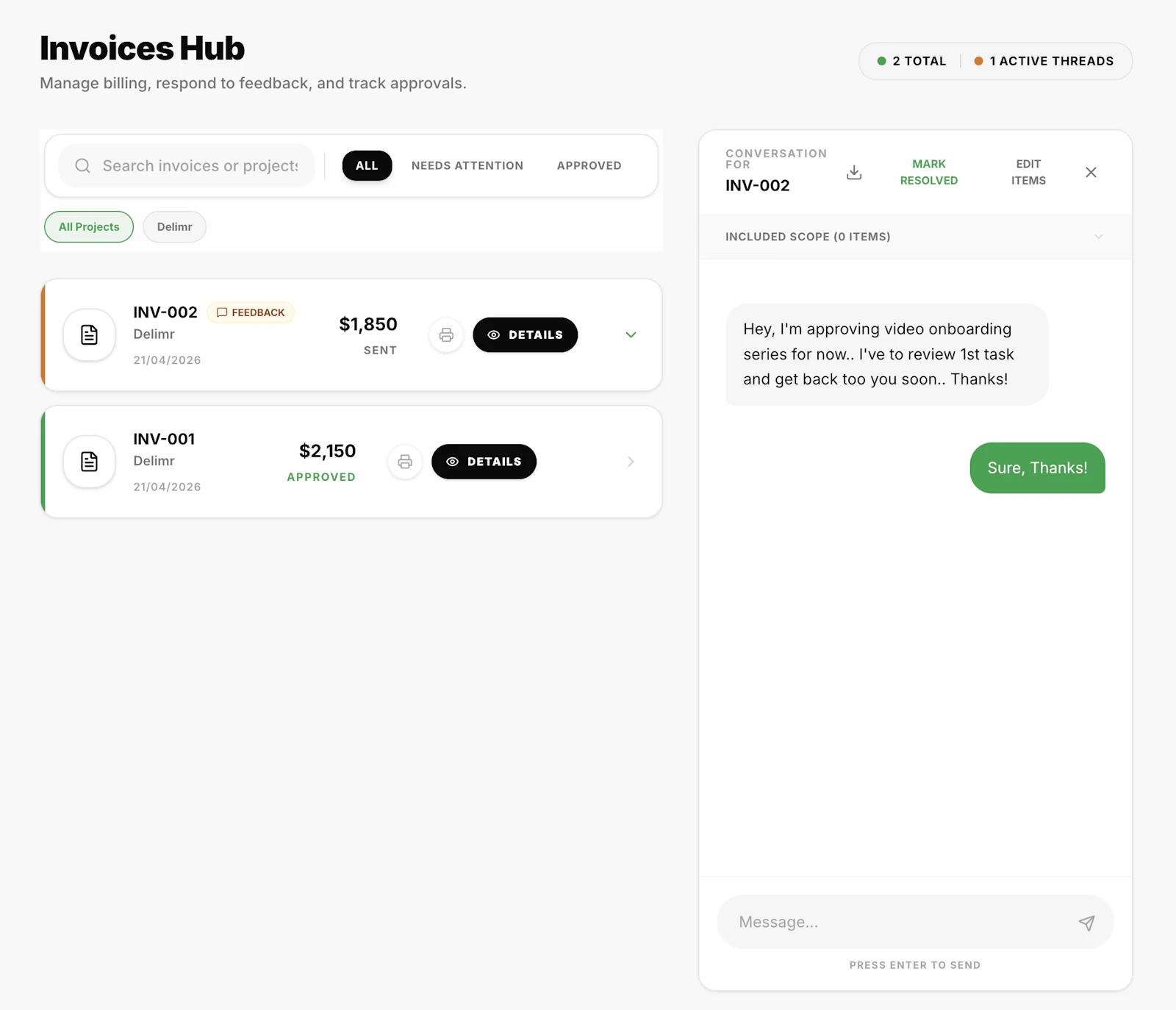
Task: Select the ALL filter tab
Action: [x=367, y=165]
